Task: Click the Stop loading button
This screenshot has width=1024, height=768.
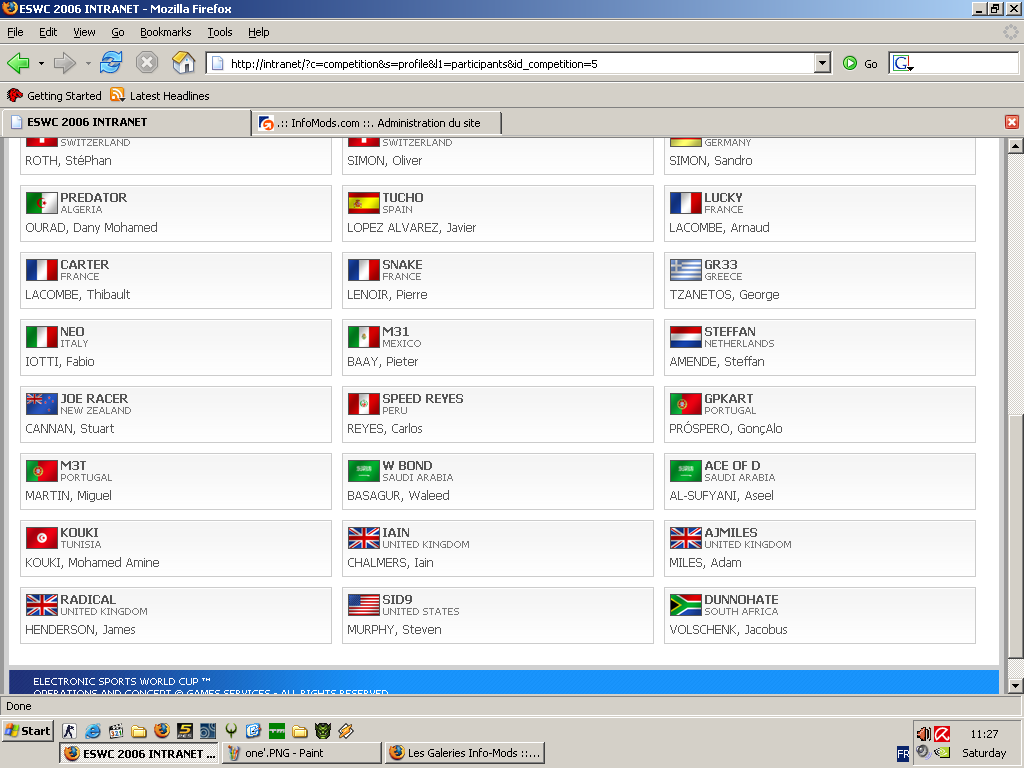Action: pyautogui.click(x=147, y=63)
